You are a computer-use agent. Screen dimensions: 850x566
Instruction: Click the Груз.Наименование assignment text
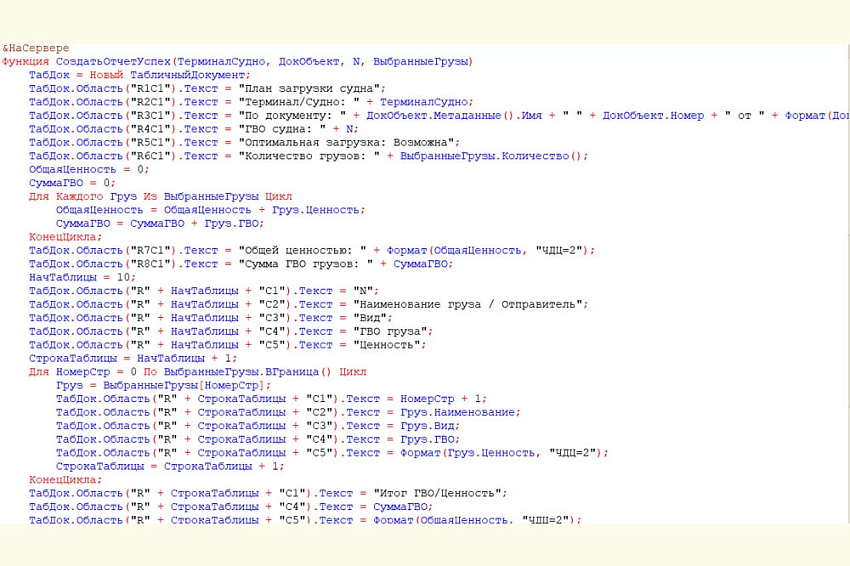(460, 412)
